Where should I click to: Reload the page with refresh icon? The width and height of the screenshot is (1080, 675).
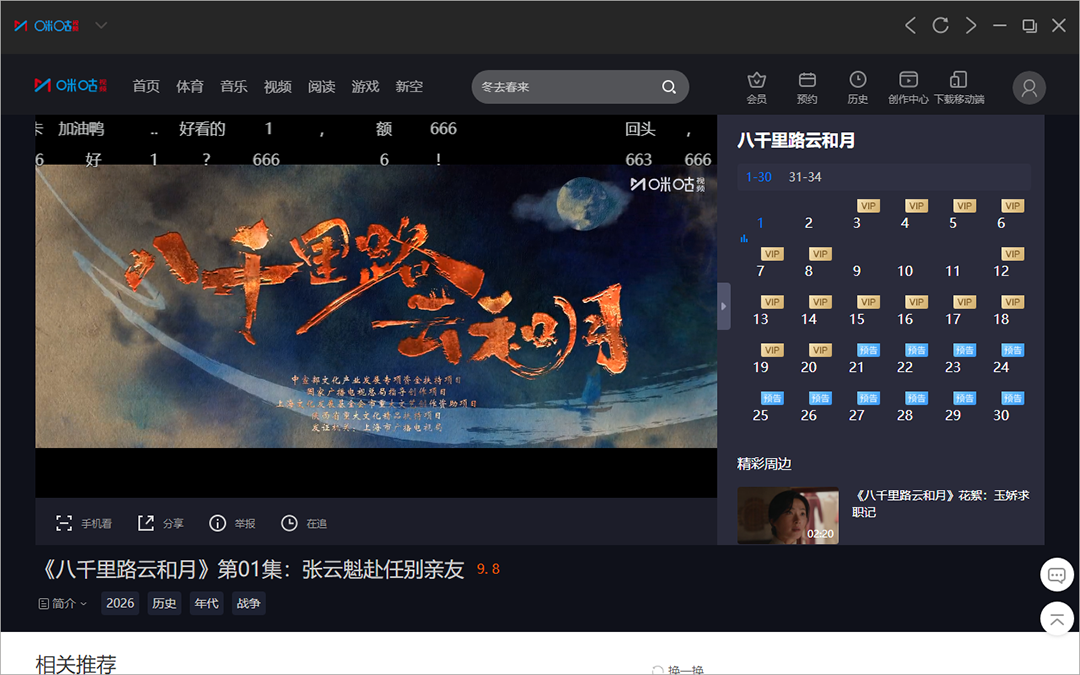[940, 25]
